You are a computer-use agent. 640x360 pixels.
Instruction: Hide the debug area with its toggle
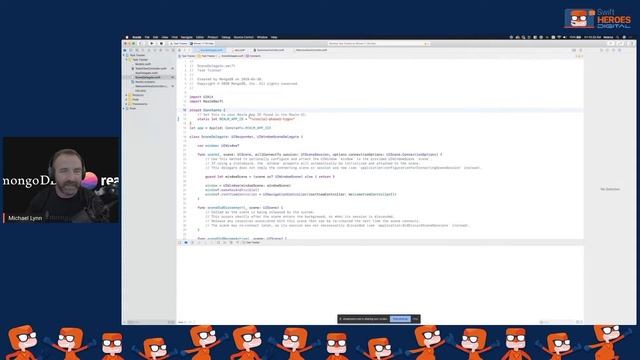[x=179, y=242]
